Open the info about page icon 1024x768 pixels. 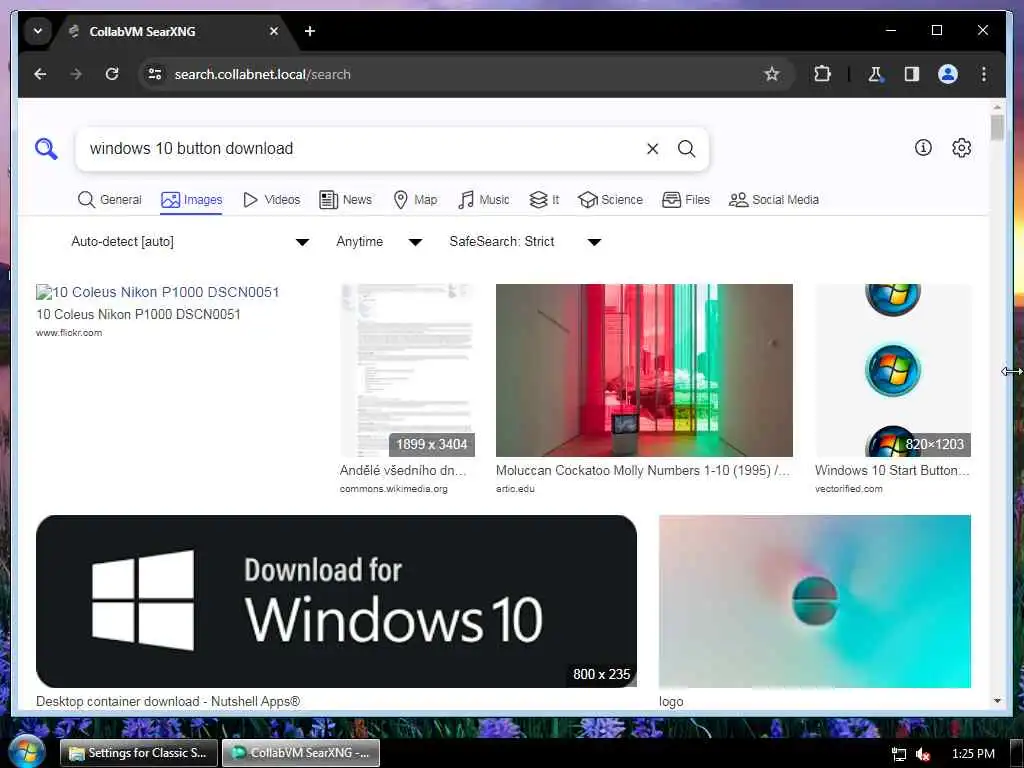pos(923,148)
